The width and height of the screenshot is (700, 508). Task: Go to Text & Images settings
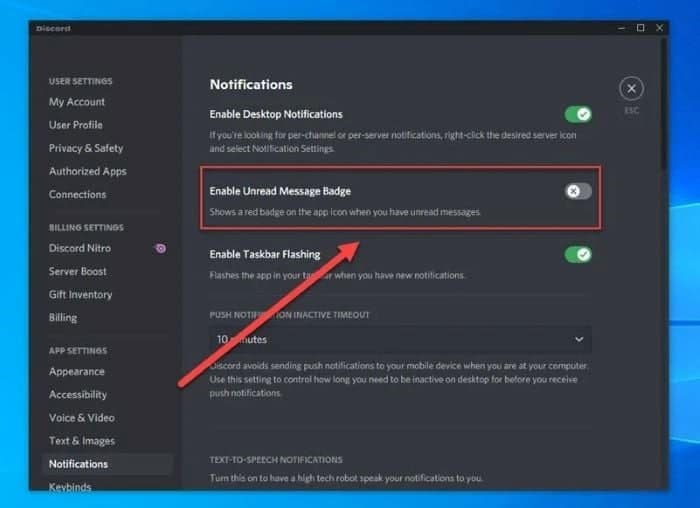click(x=82, y=441)
